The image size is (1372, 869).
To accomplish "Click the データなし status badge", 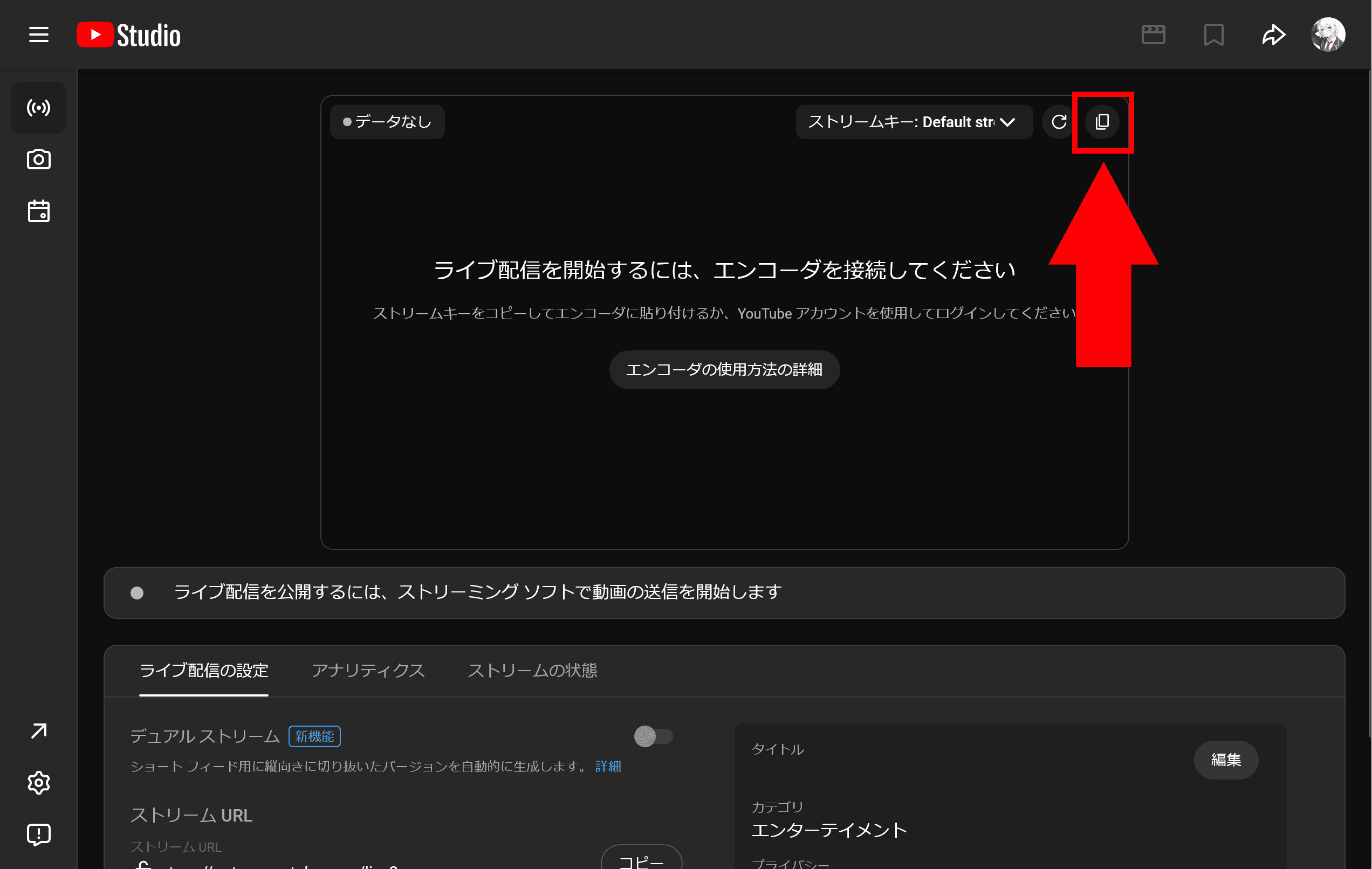I will pyautogui.click(x=387, y=122).
